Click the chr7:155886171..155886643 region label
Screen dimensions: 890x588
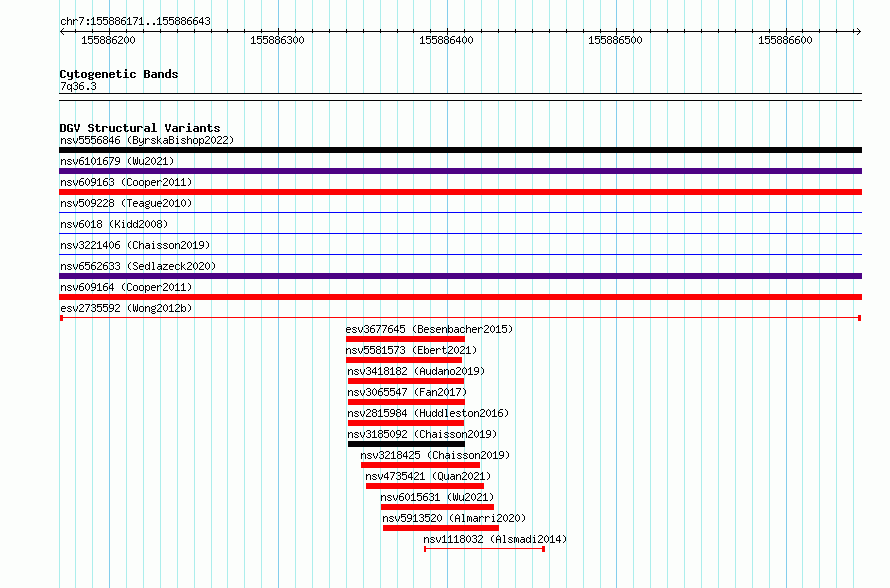click(x=135, y=21)
